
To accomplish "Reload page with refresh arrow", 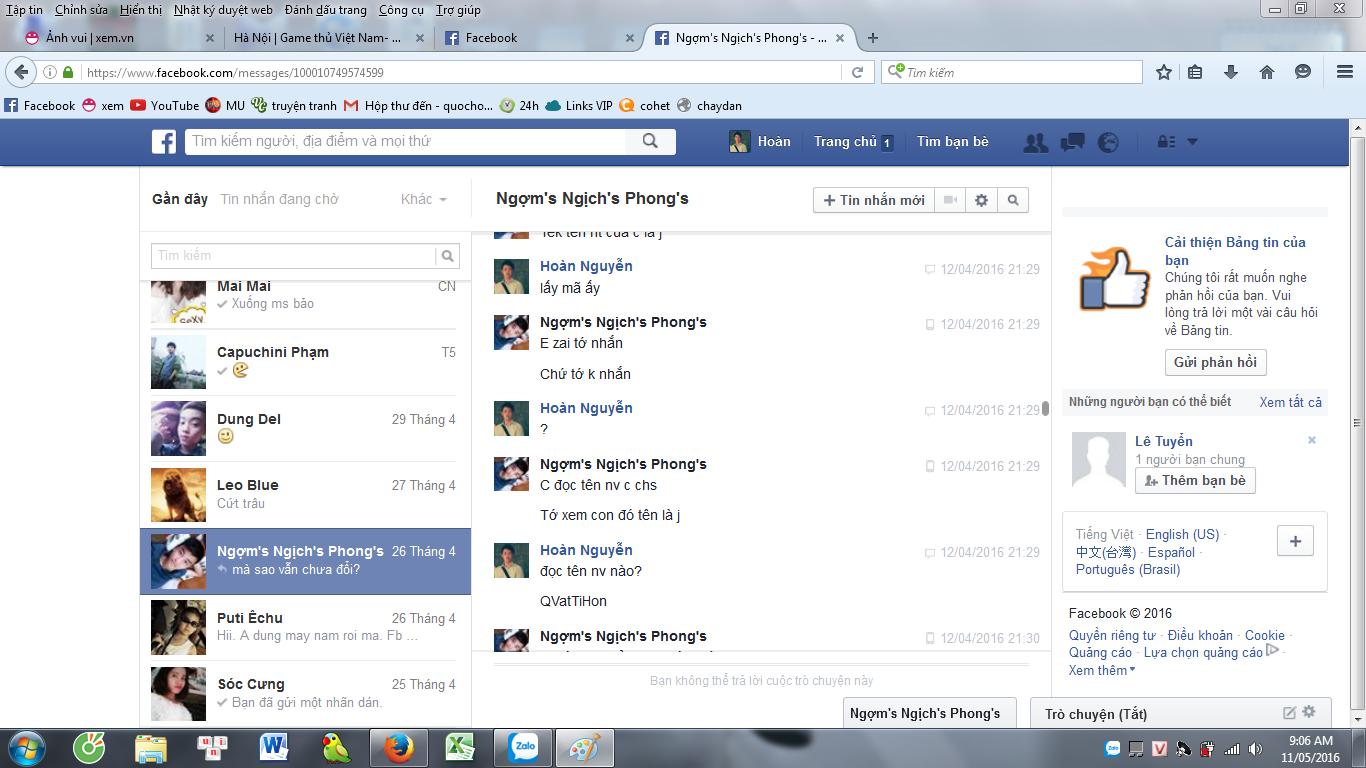I will [857, 72].
